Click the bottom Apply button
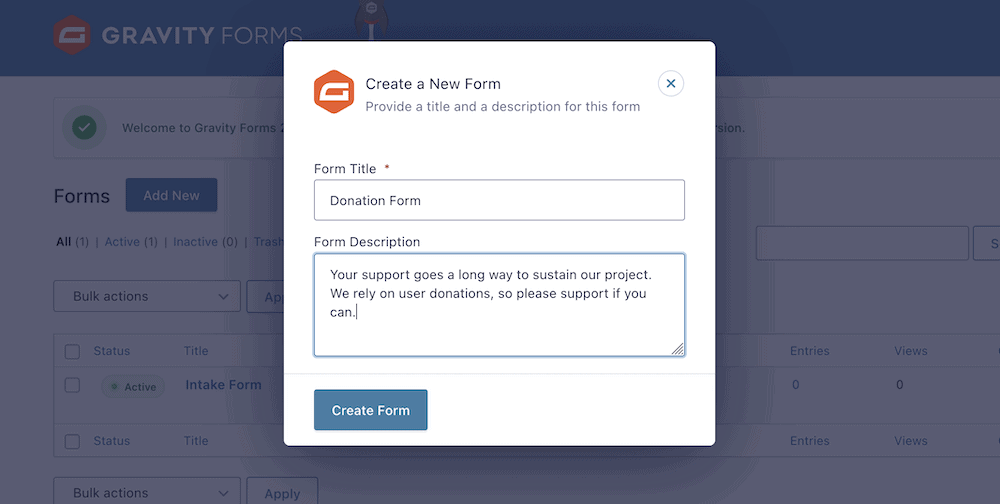Screen dimensions: 1000x504 (282, 493)
